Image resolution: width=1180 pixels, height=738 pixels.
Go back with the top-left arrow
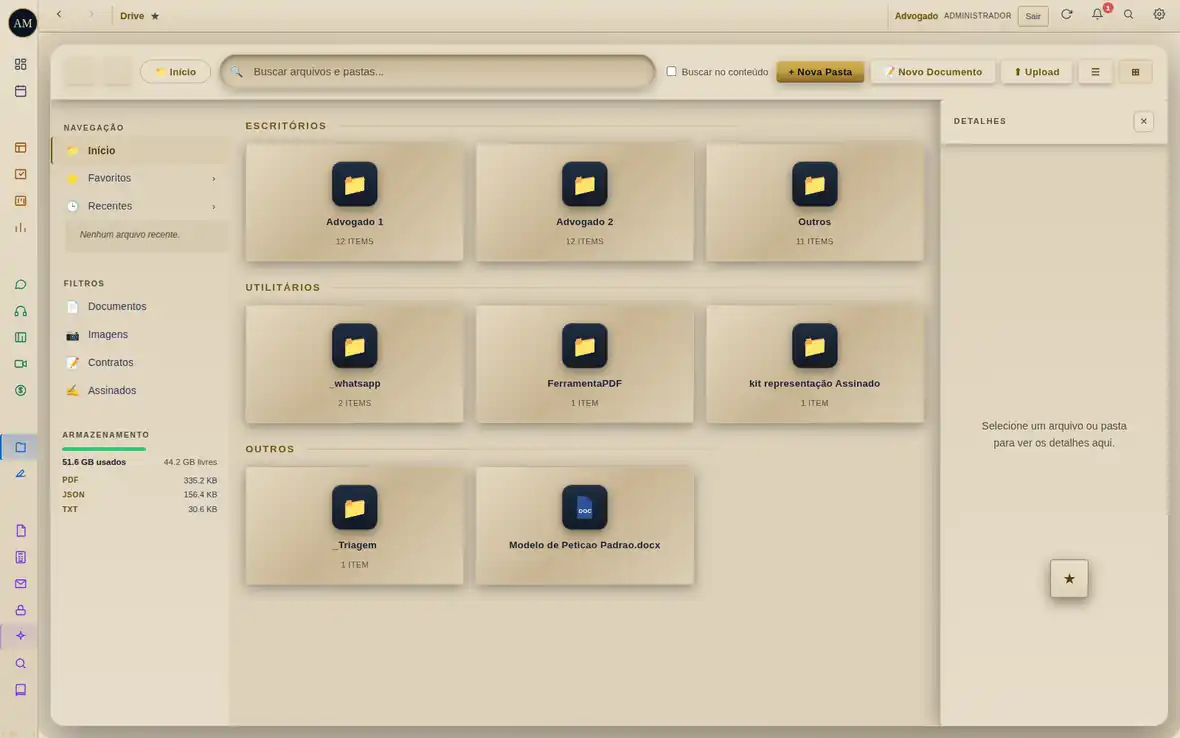(x=59, y=14)
